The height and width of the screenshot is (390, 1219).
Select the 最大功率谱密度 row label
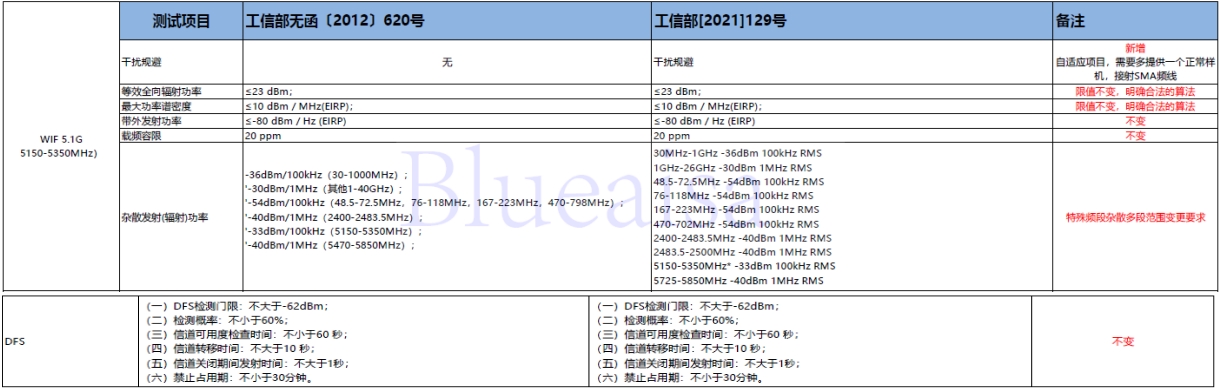pos(181,106)
